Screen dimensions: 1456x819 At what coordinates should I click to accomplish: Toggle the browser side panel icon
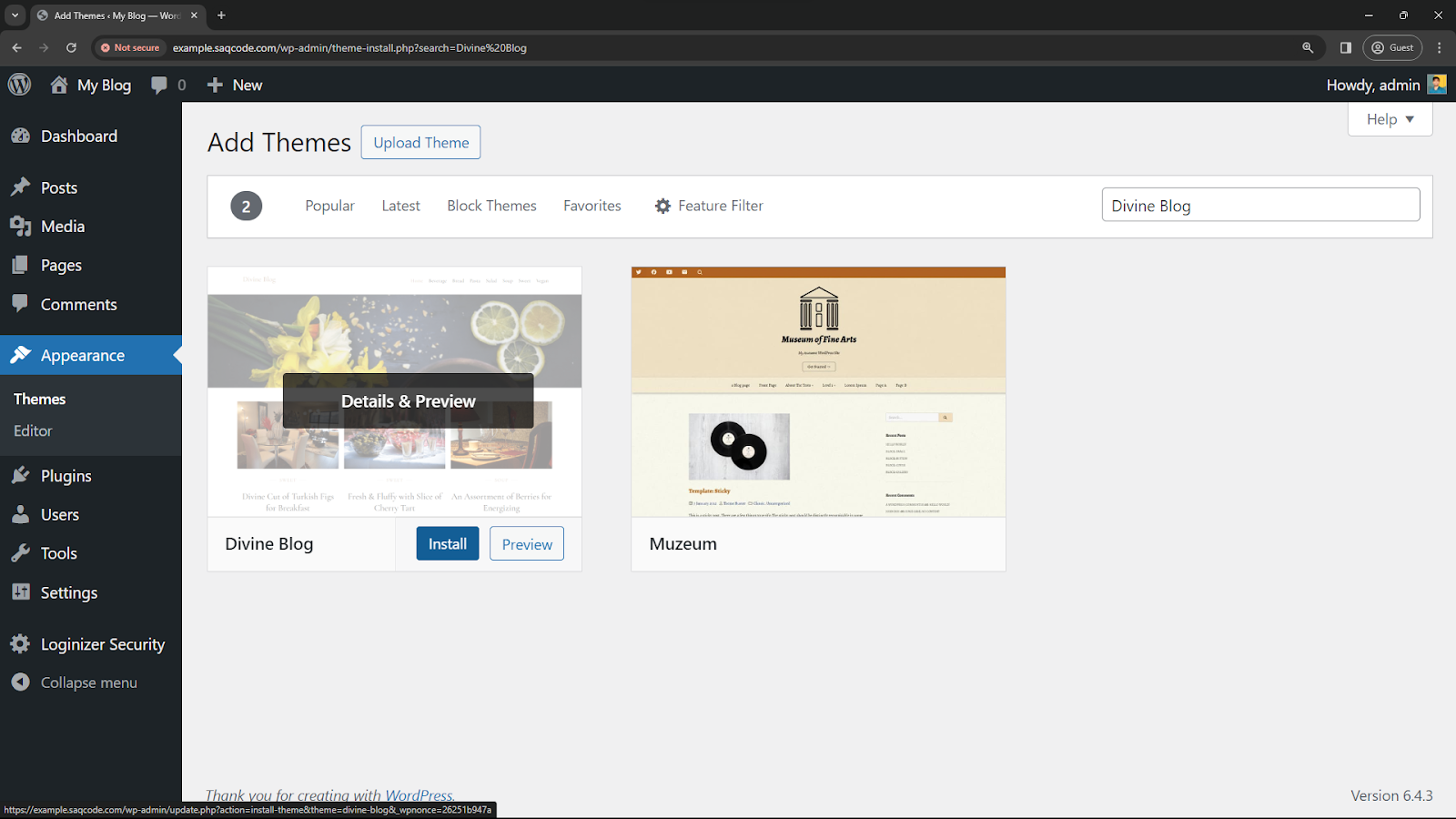(x=1346, y=47)
